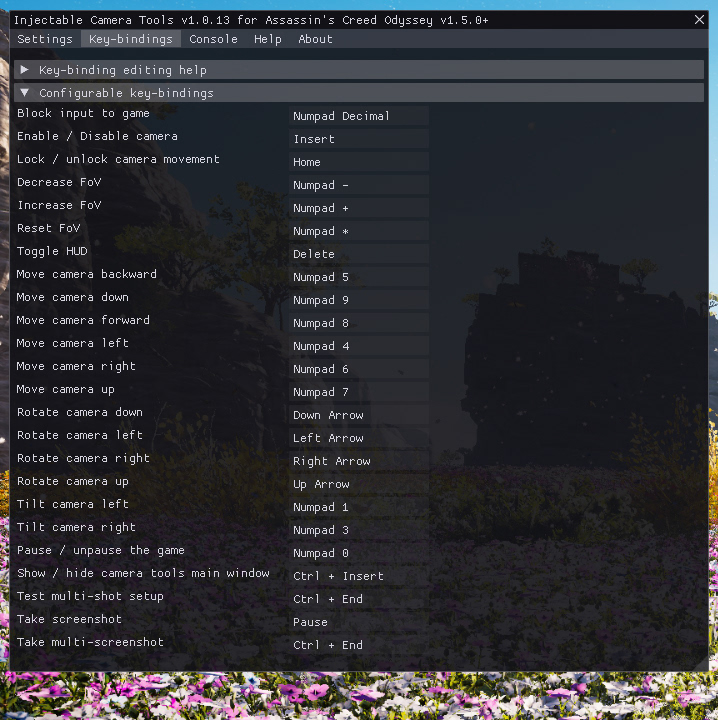Edit the Move camera backward Numpad 5 field
718x720 pixels.
point(359,277)
